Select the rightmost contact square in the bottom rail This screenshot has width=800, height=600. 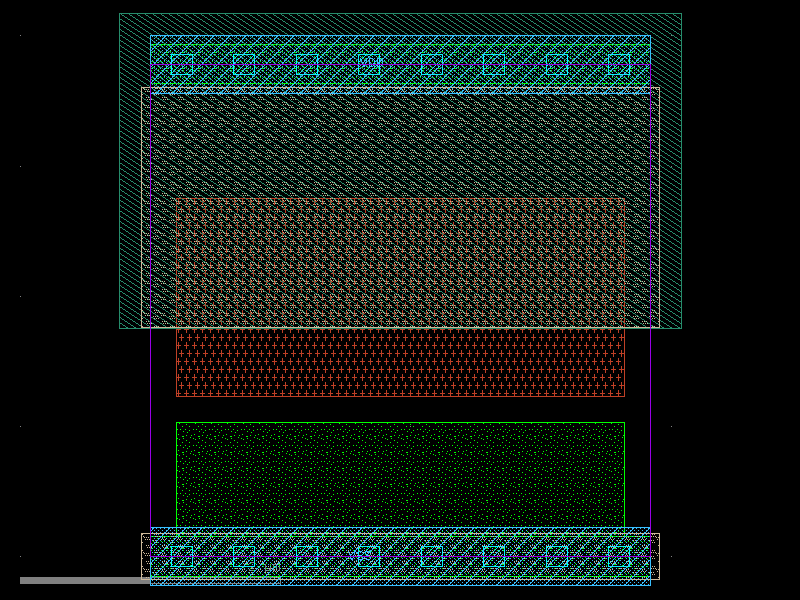(619, 556)
